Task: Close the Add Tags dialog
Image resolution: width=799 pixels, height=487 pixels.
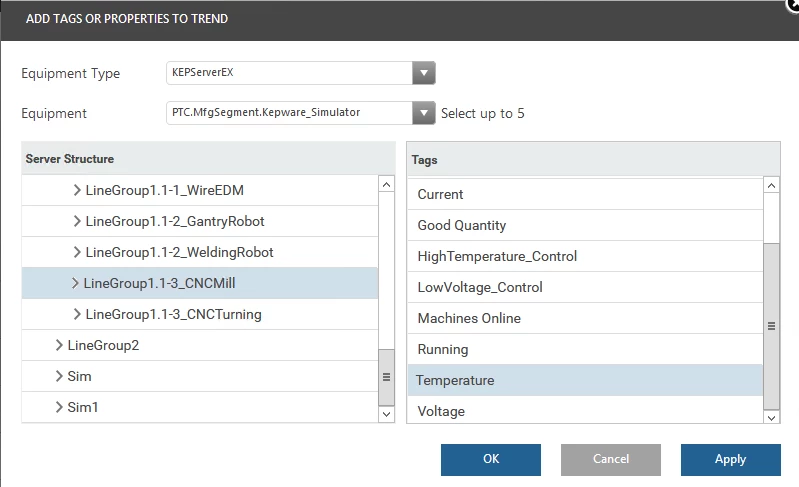Action: (793, 5)
